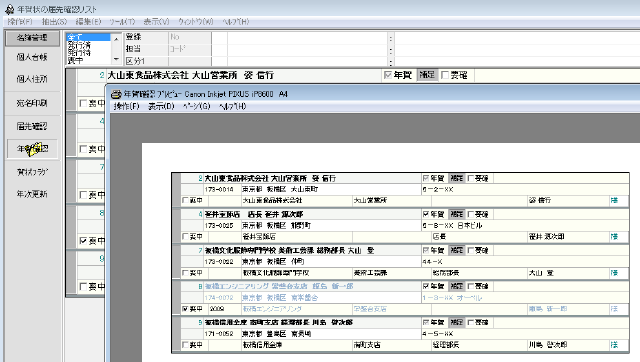This screenshot has width=640, height=362.
Task: Uncheck the 喪中 checkbox for record 8 in the main list
Action: click(x=83, y=241)
